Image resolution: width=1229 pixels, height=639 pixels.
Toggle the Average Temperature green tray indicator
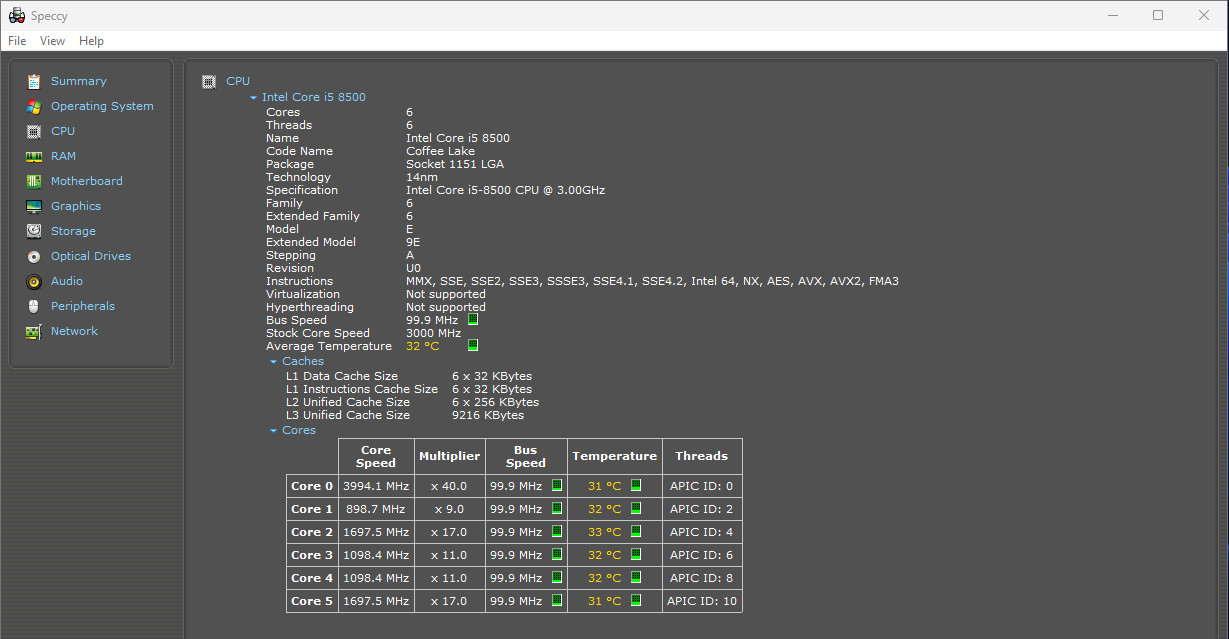[x=473, y=345]
